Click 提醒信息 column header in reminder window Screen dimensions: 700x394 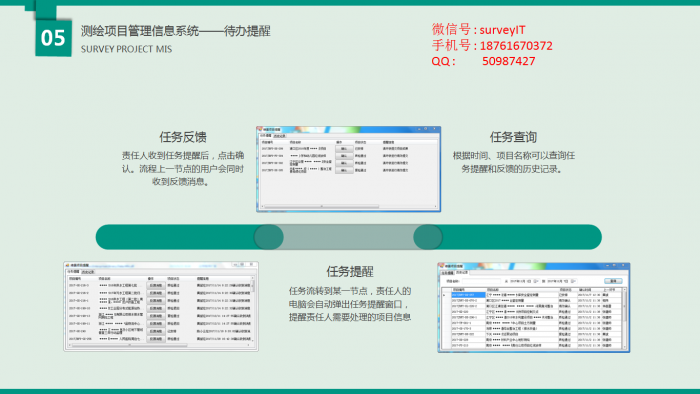pos(203,278)
